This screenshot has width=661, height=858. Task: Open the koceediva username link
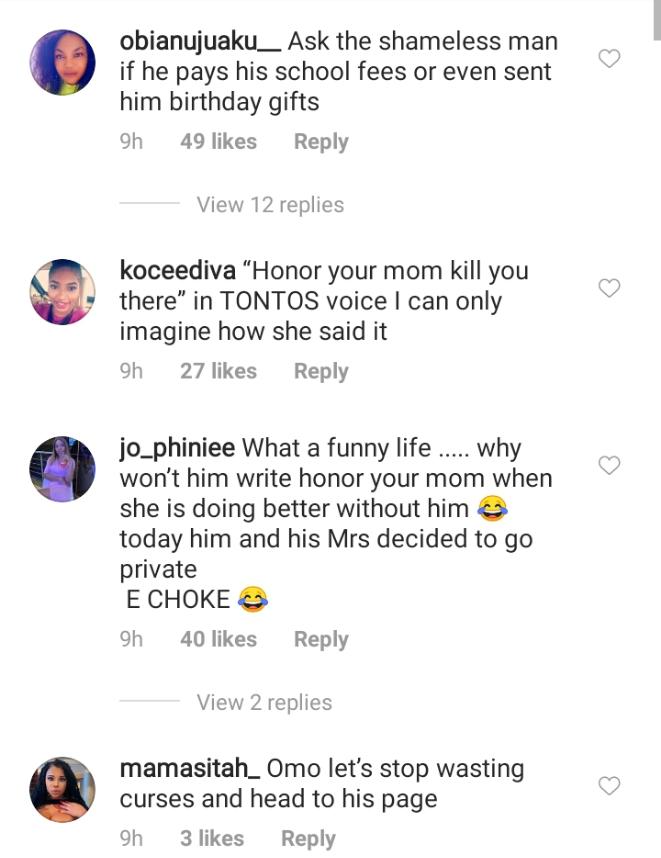pyautogui.click(x=177, y=271)
